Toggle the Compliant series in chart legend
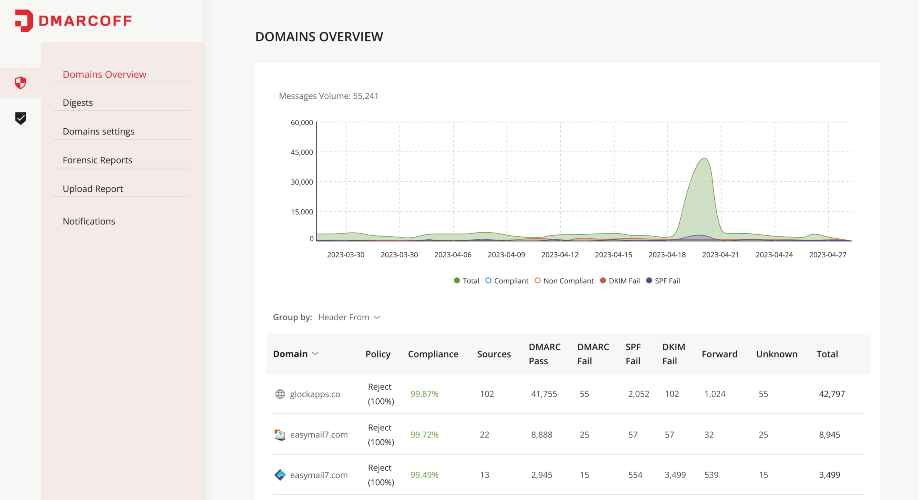 [509, 281]
